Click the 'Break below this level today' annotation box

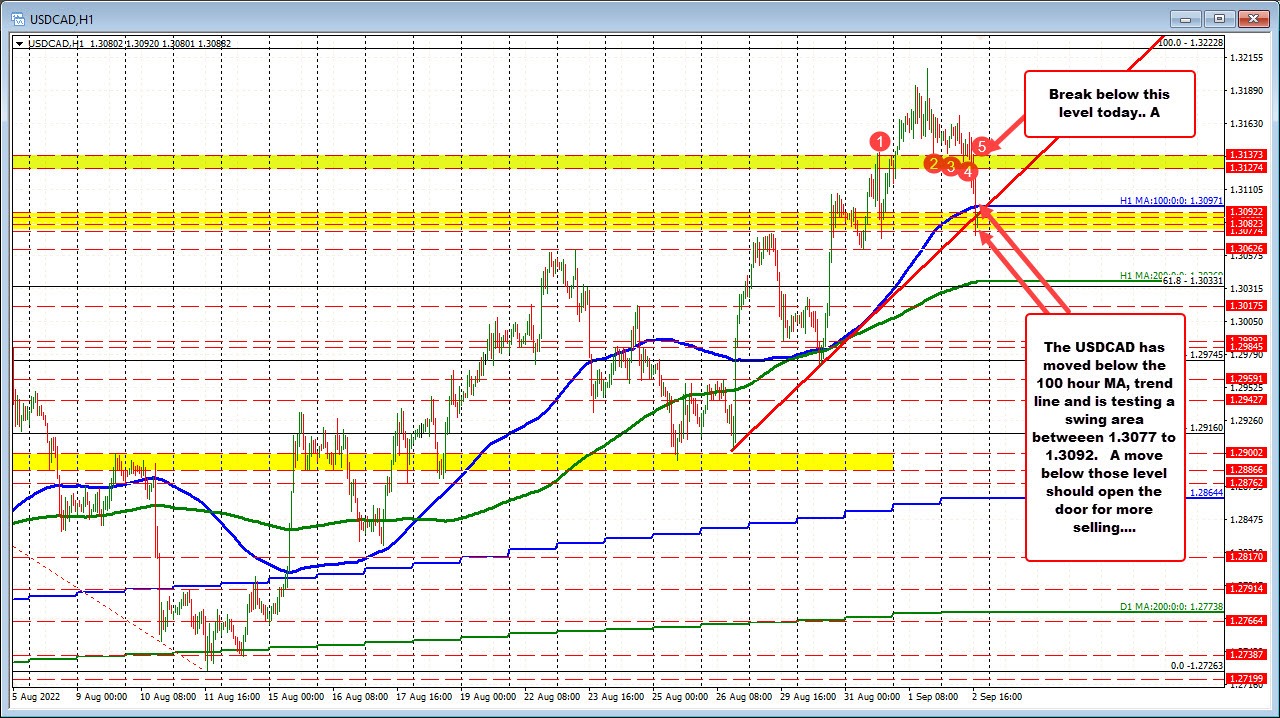click(1110, 103)
